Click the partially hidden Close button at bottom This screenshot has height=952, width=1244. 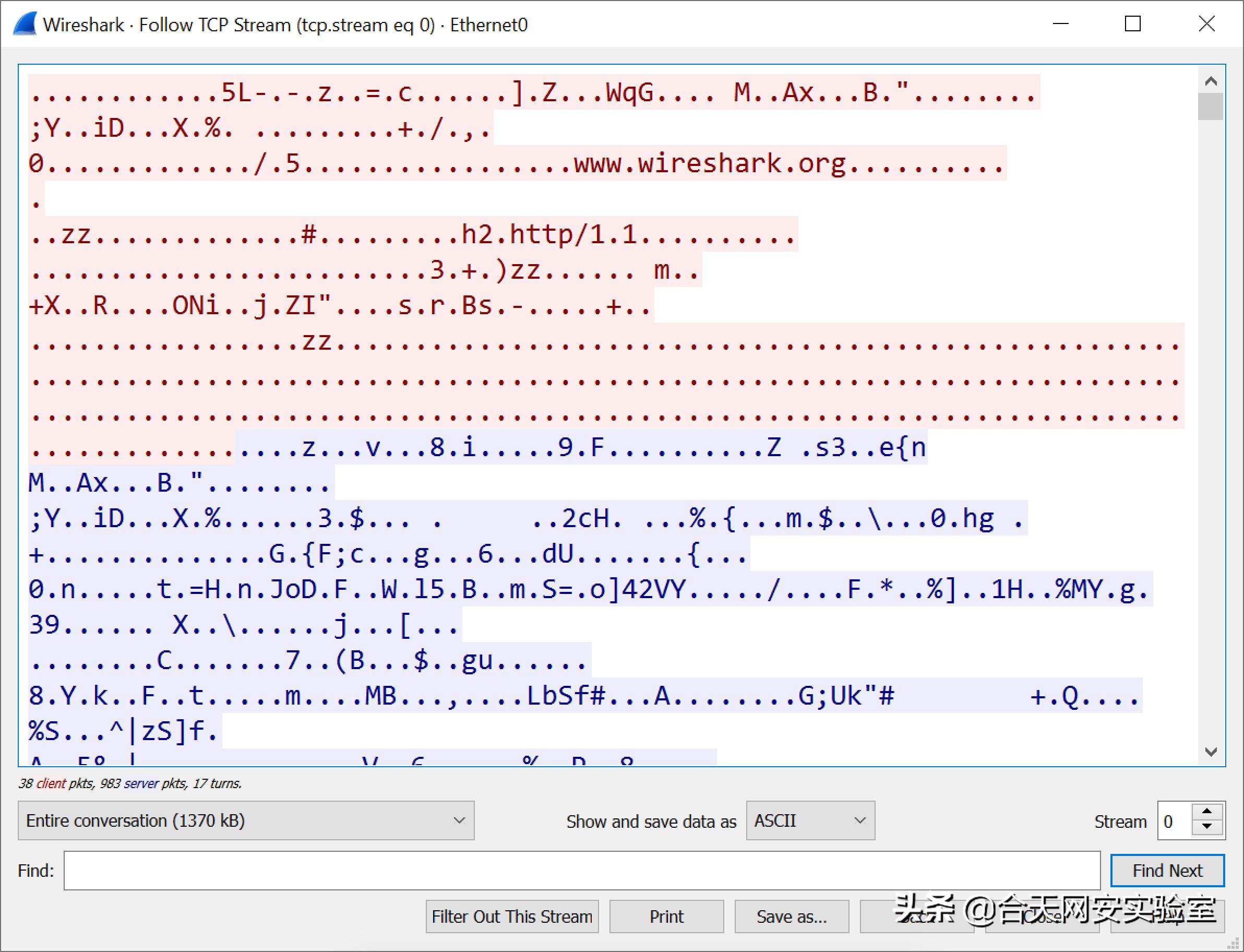[1042, 917]
